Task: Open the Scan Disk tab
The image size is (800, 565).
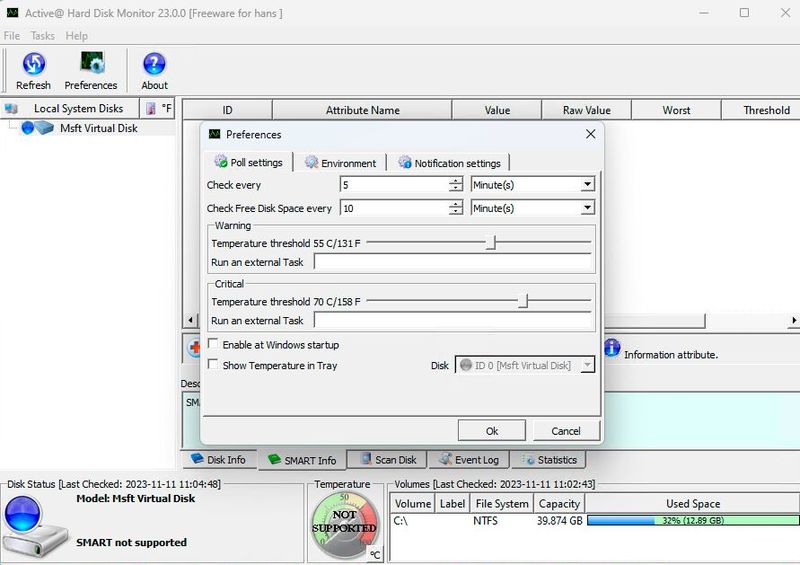Action: point(389,459)
